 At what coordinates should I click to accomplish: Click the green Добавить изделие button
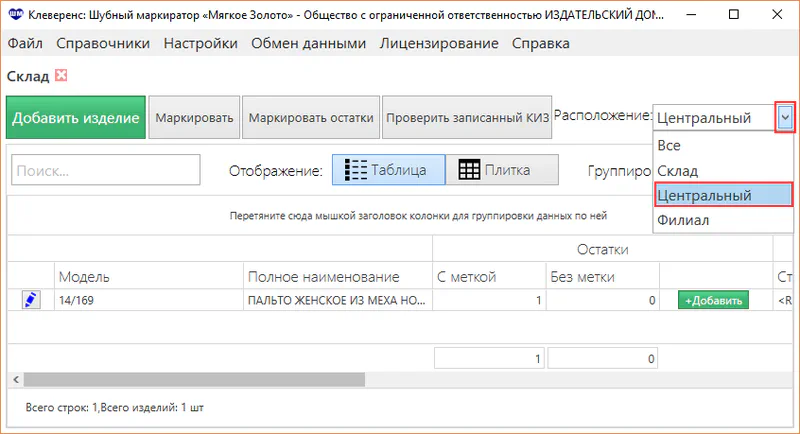click(x=76, y=118)
